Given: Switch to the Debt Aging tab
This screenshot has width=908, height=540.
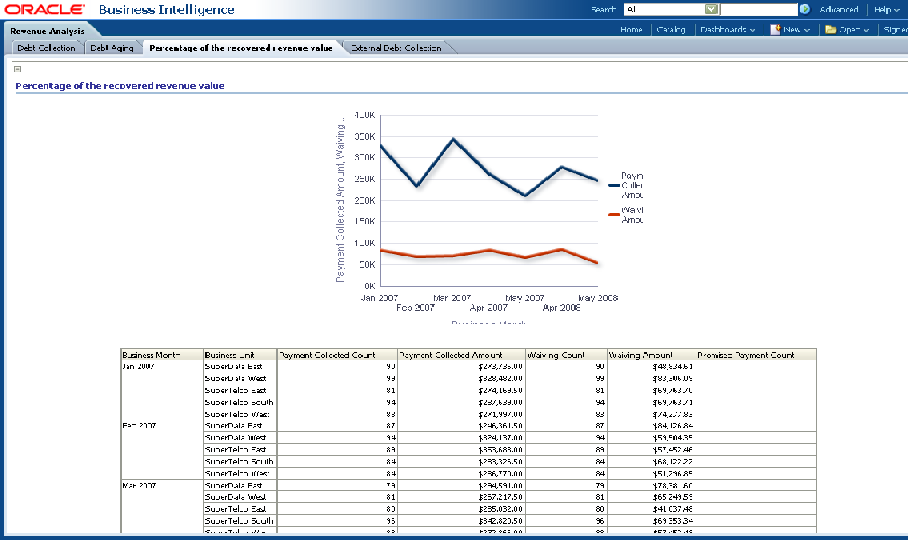Looking at the screenshot, I should point(112,48).
